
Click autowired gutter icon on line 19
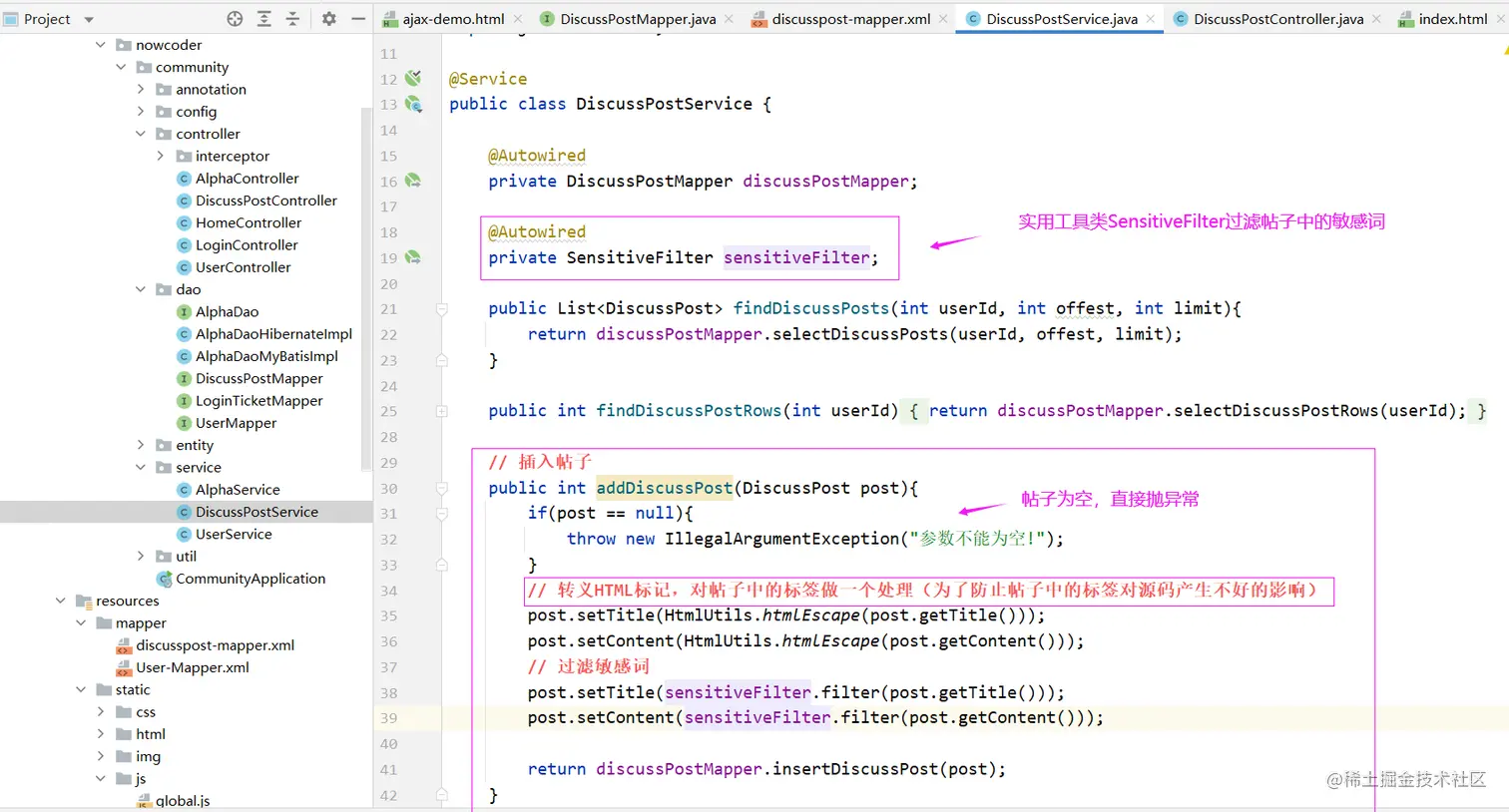(413, 257)
